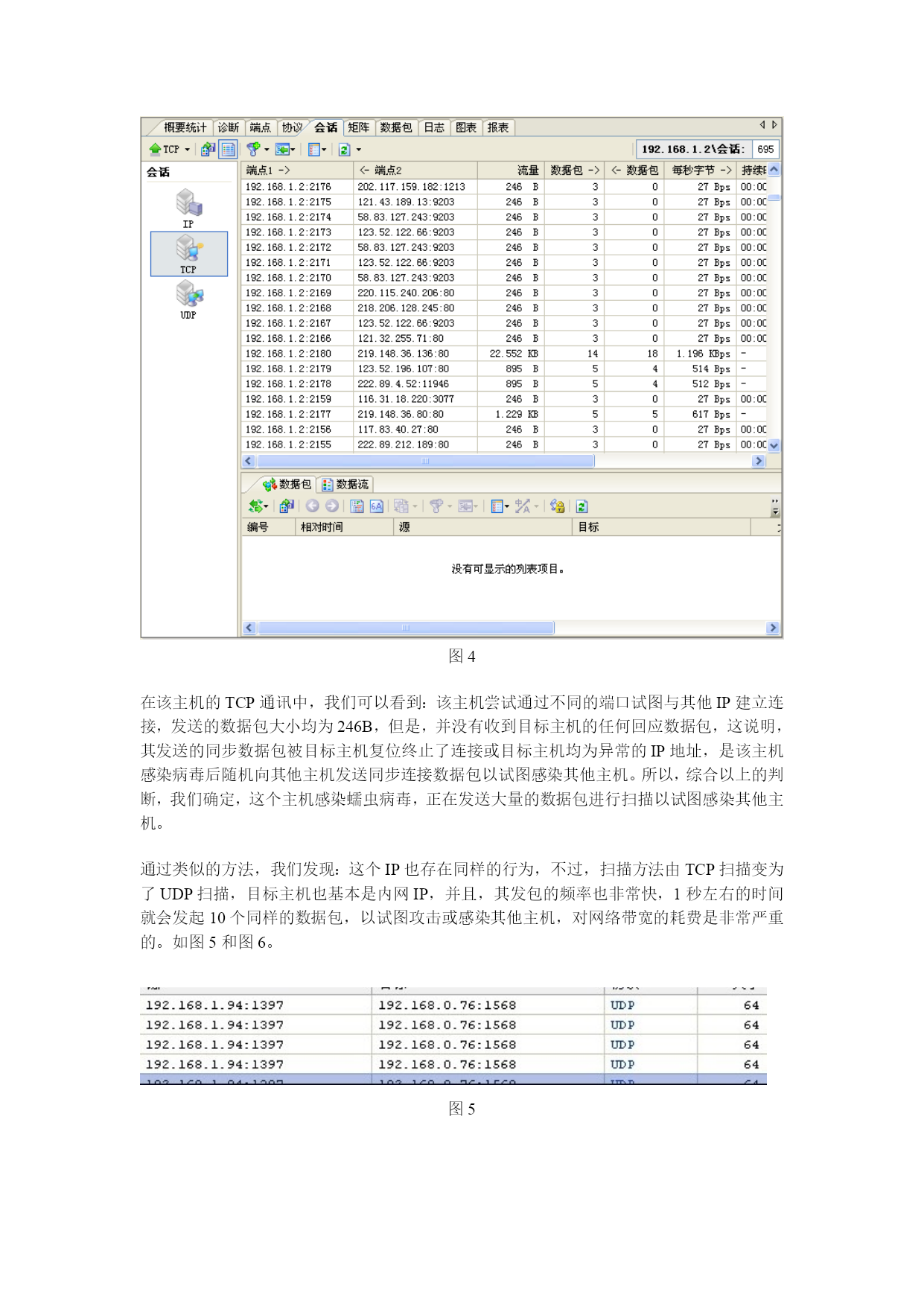Click the export icon in the packet toolbar

click(465, 506)
